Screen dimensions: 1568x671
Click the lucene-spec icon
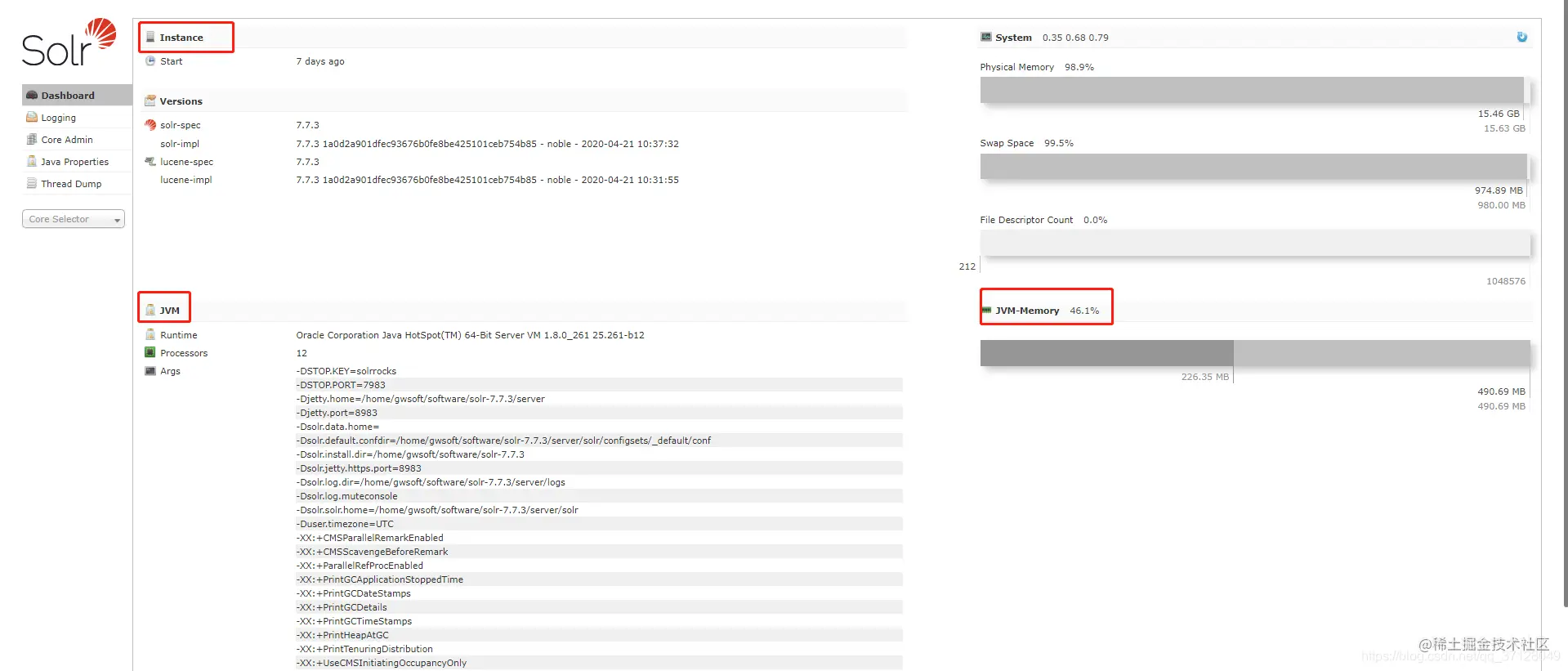(x=150, y=161)
